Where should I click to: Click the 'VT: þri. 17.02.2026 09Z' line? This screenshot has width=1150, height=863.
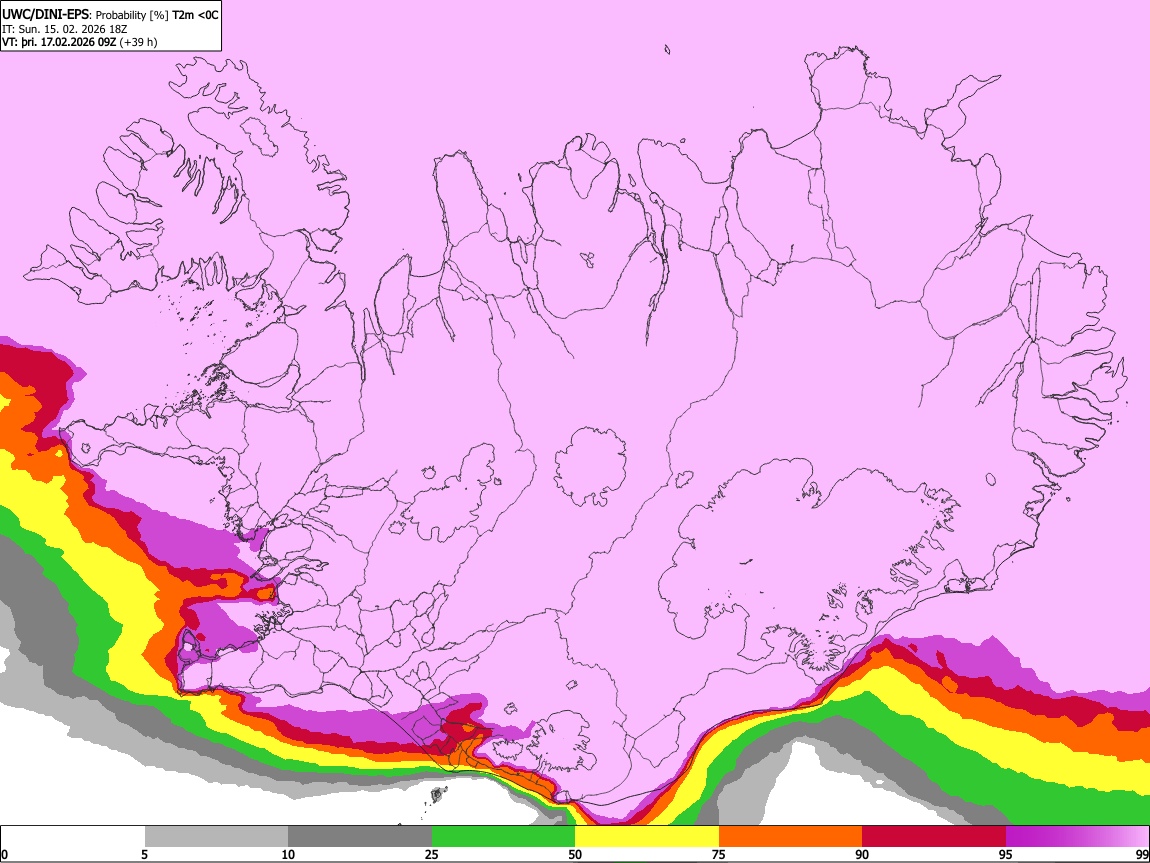59,42
